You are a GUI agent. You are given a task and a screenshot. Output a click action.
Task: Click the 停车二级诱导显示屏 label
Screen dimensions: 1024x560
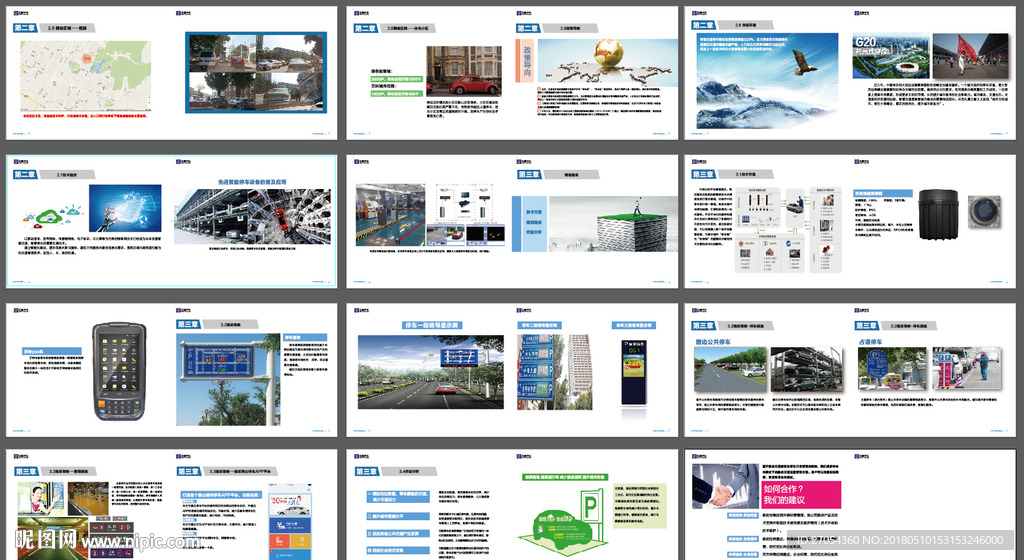point(539,325)
